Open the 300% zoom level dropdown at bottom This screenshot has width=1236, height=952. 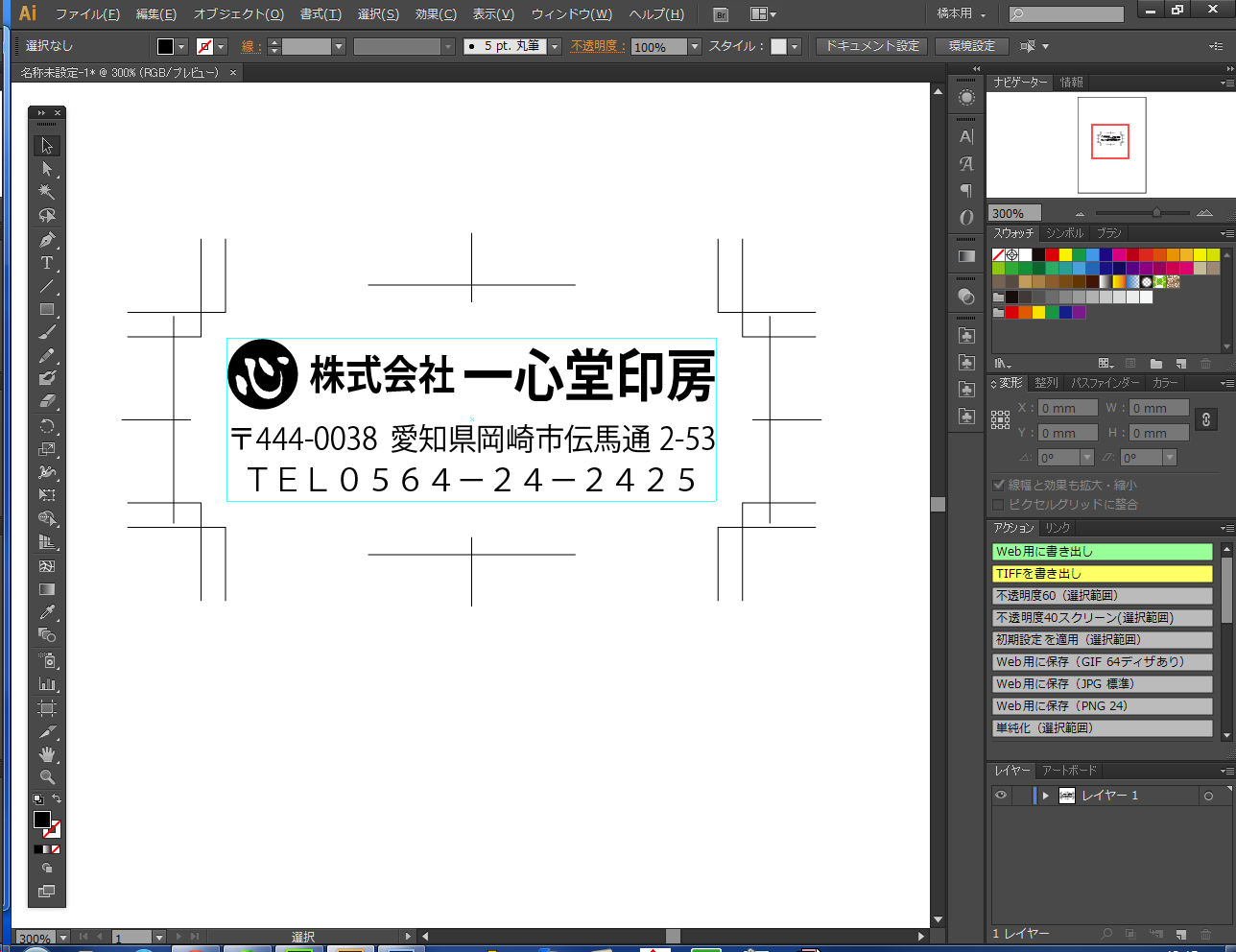(x=63, y=938)
